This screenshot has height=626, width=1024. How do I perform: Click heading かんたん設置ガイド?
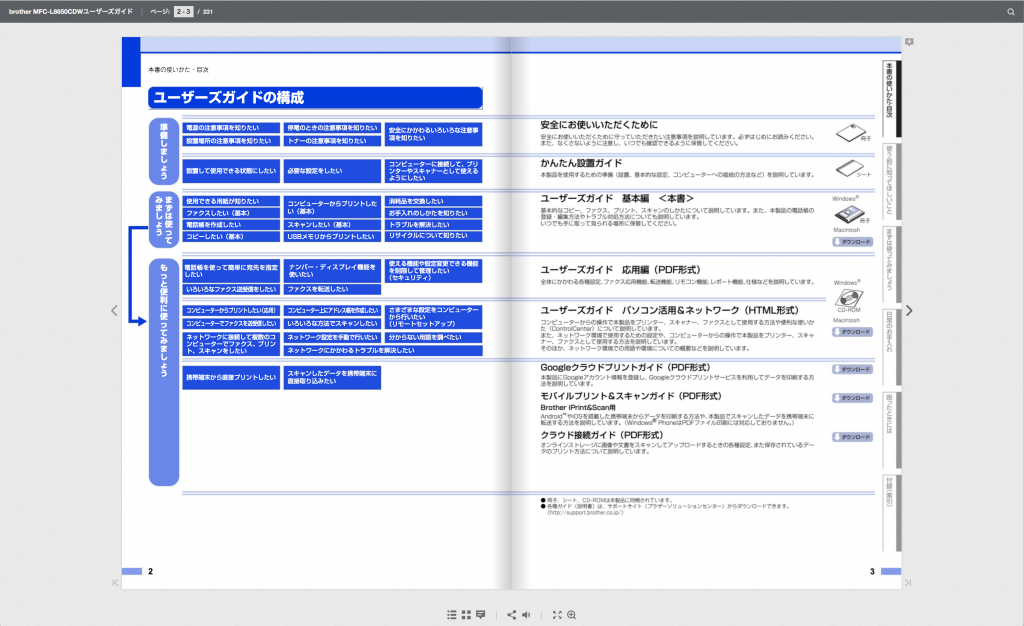pos(581,163)
